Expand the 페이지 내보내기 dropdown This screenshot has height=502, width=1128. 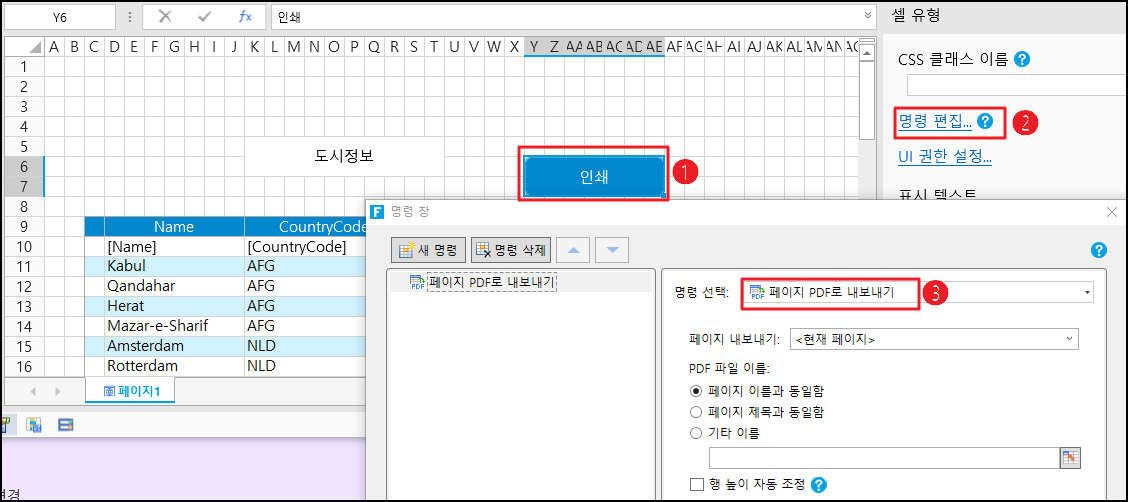(1070, 339)
